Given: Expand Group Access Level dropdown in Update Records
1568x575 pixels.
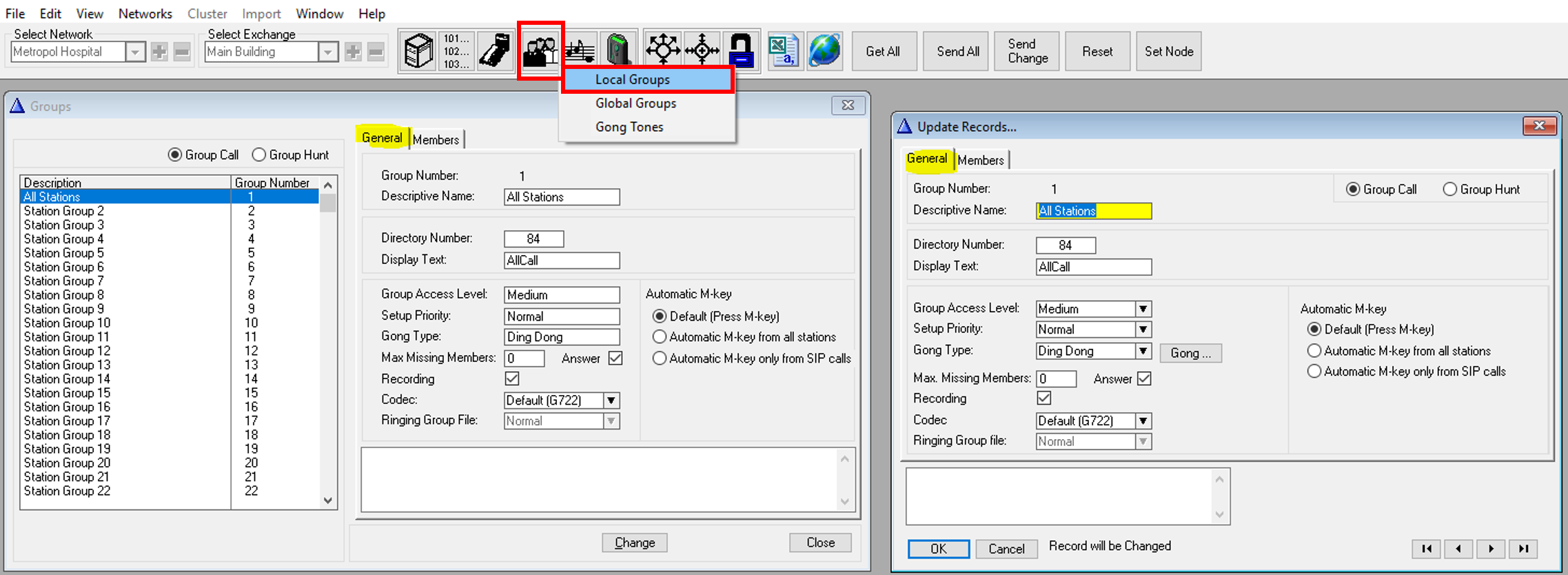Looking at the screenshot, I should [x=1143, y=309].
